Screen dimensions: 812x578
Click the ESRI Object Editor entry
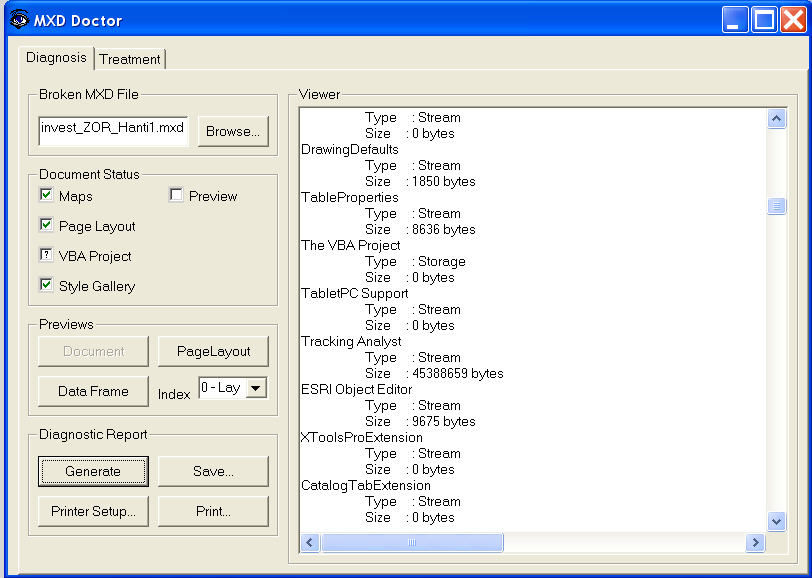tap(356, 389)
